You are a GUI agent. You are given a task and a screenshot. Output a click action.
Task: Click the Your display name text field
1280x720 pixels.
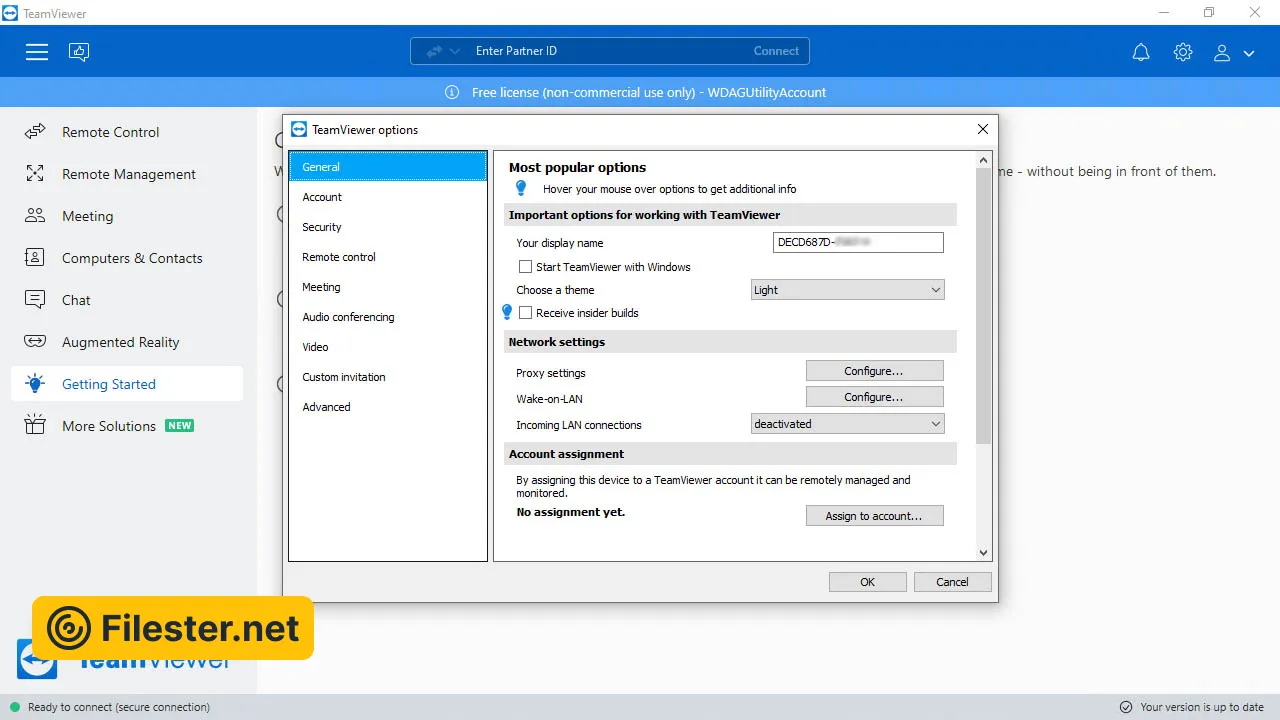(858, 242)
